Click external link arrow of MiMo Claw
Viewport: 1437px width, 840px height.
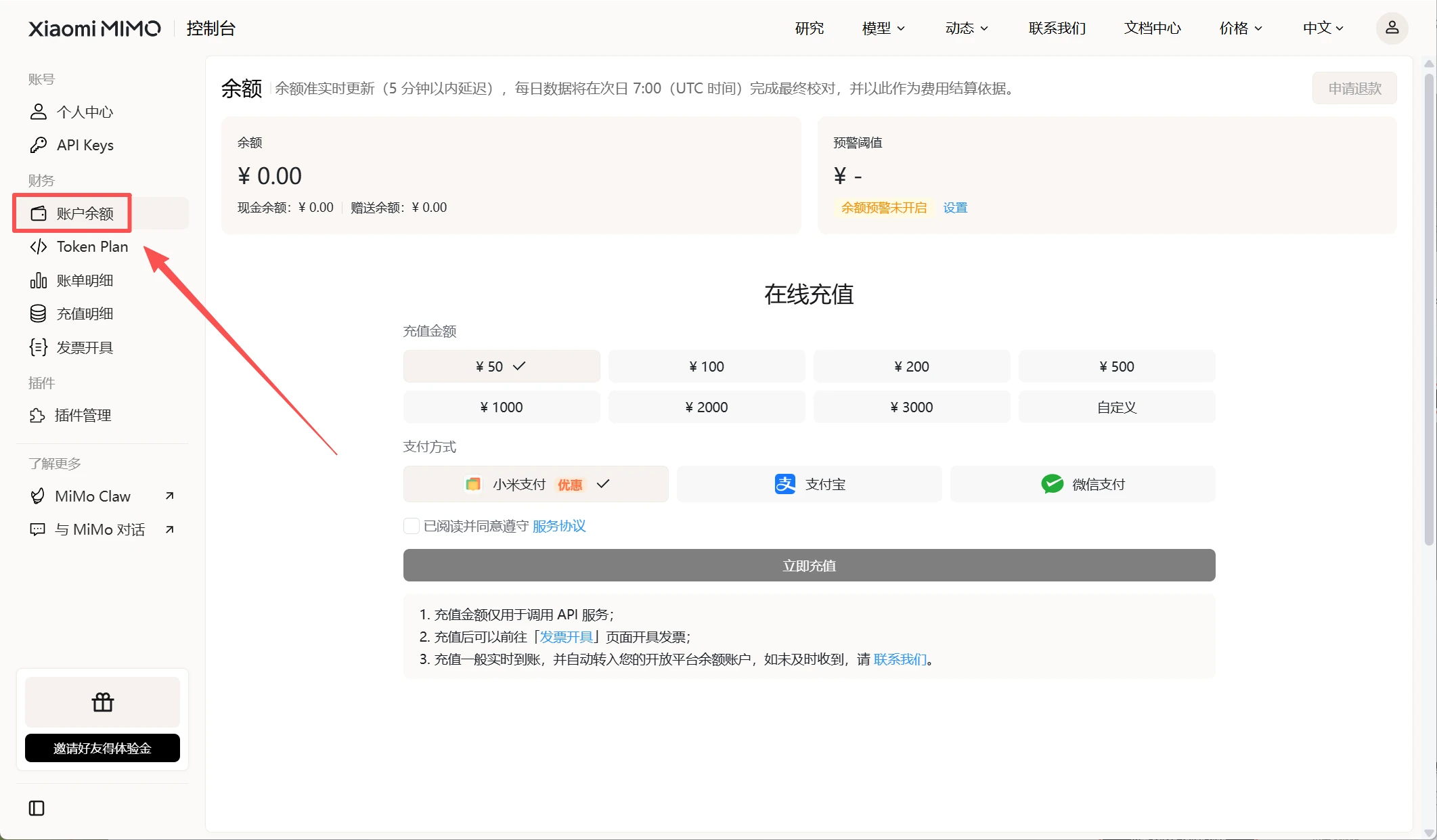pyautogui.click(x=170, y=496)
